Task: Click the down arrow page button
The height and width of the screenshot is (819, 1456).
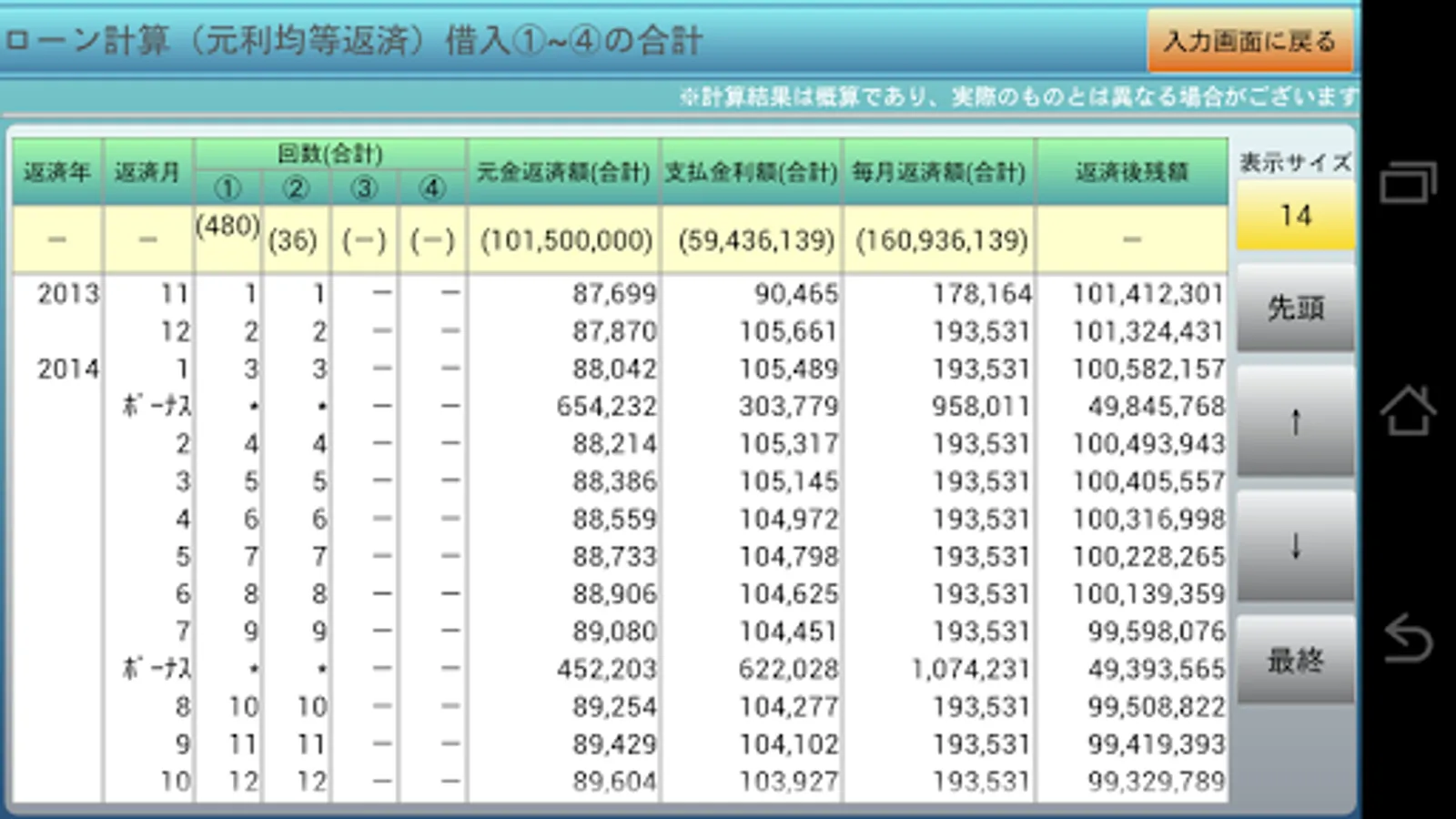Action: (1295, 546)
